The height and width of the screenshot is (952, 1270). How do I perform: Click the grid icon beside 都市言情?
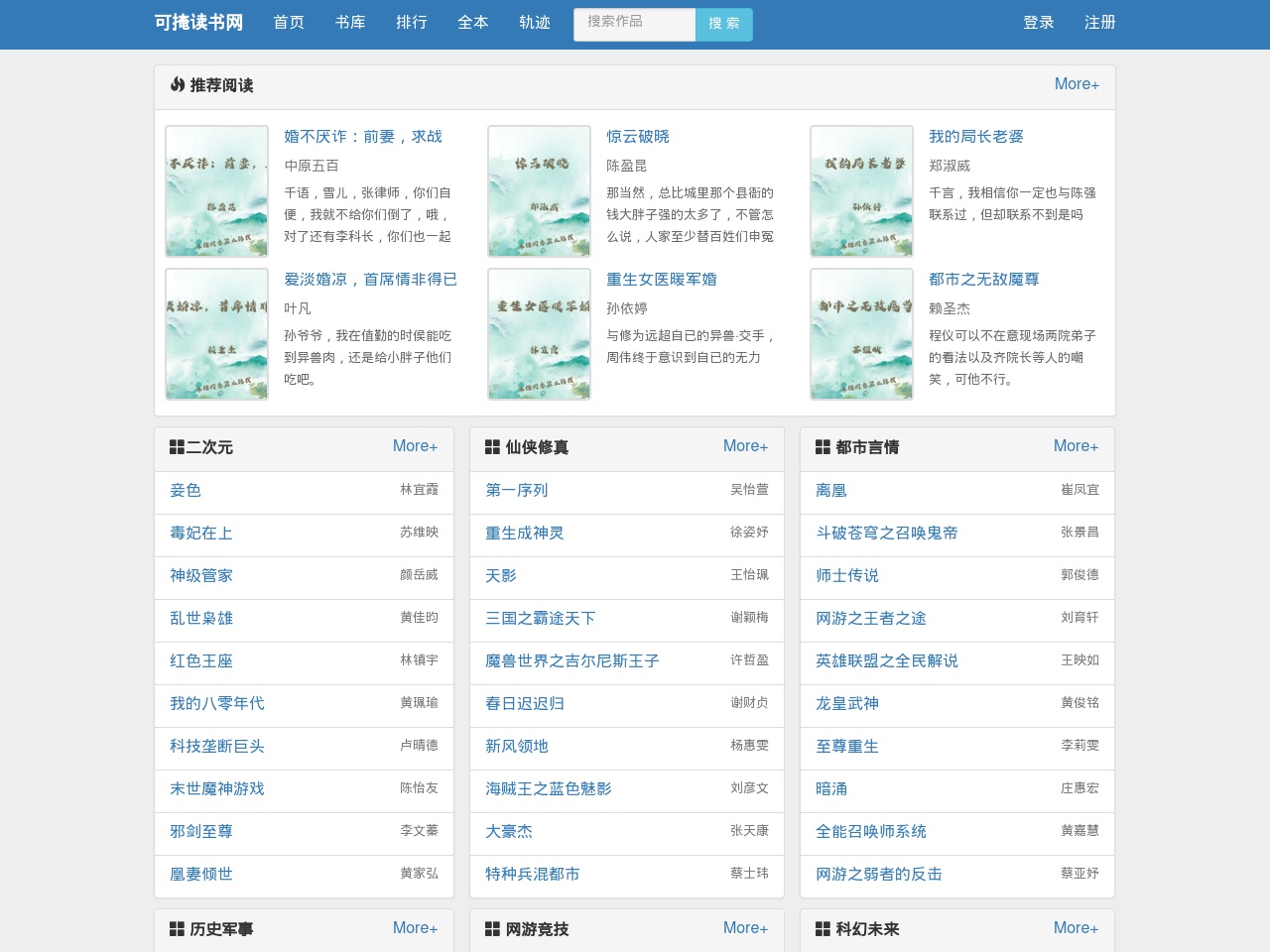pyautogui.click(x=823, y=447)
